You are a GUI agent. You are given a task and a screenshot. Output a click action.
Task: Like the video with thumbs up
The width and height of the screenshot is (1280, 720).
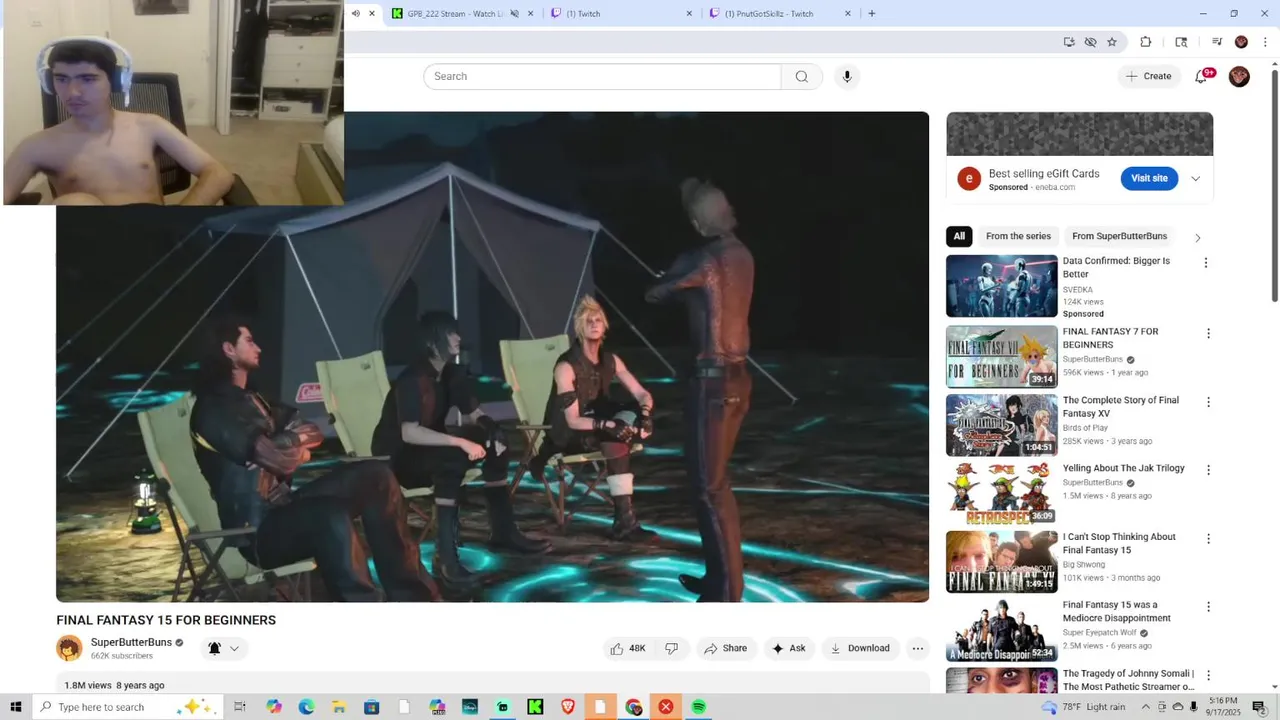(x=628, y=648)
